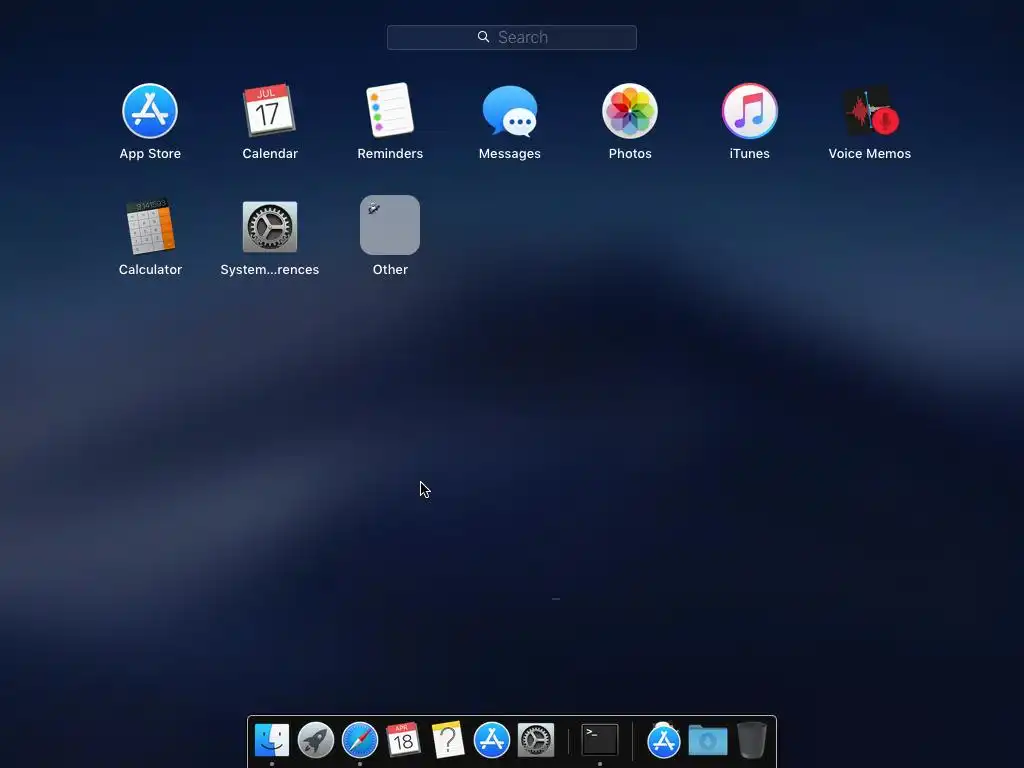Click the "Voice Memos" label text
This screenshot has width=1024, height=768.
(x=869, y=153)
